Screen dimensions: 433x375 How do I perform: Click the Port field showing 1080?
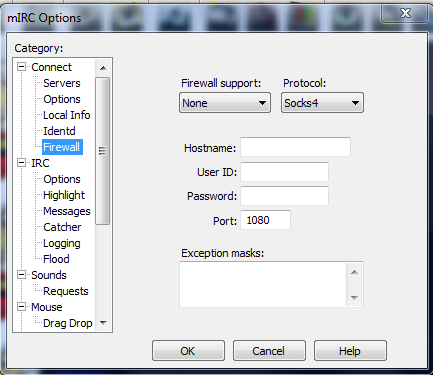click(265, 220)
